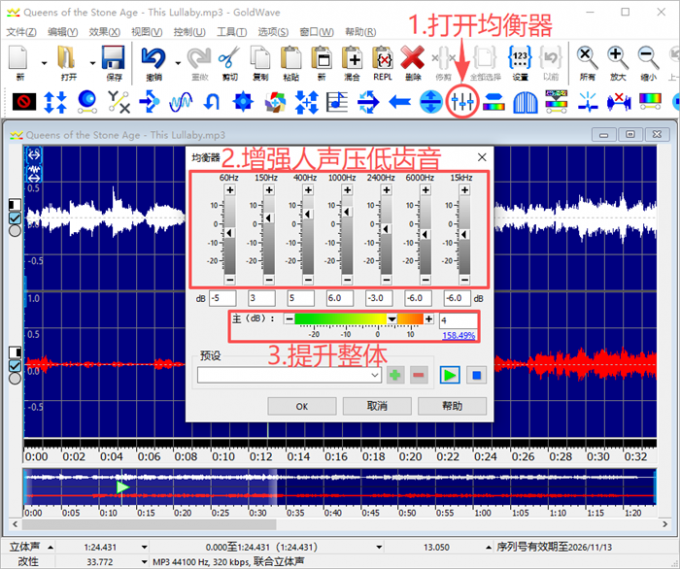Open the 编辑 (Edit) menu

click(x=63, y=32)
